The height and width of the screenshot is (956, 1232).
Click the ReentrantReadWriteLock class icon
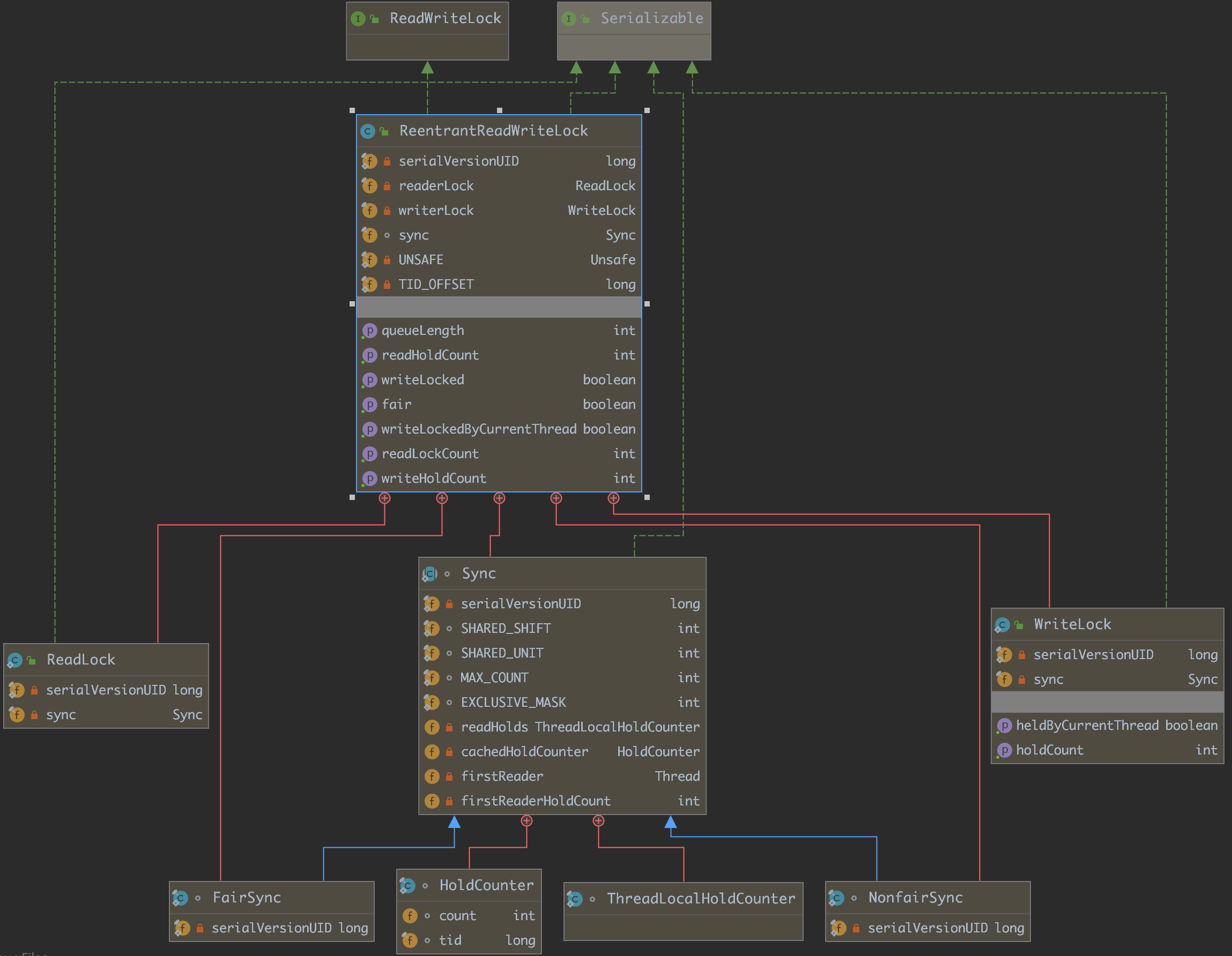pos(368,131)
